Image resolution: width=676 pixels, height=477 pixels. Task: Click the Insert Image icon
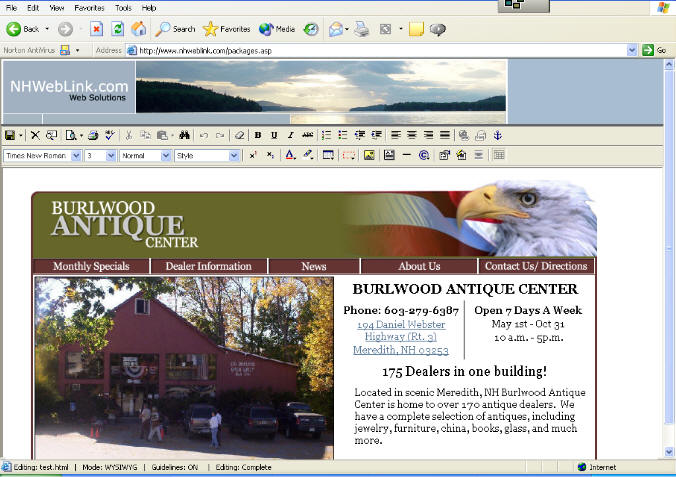369,155
